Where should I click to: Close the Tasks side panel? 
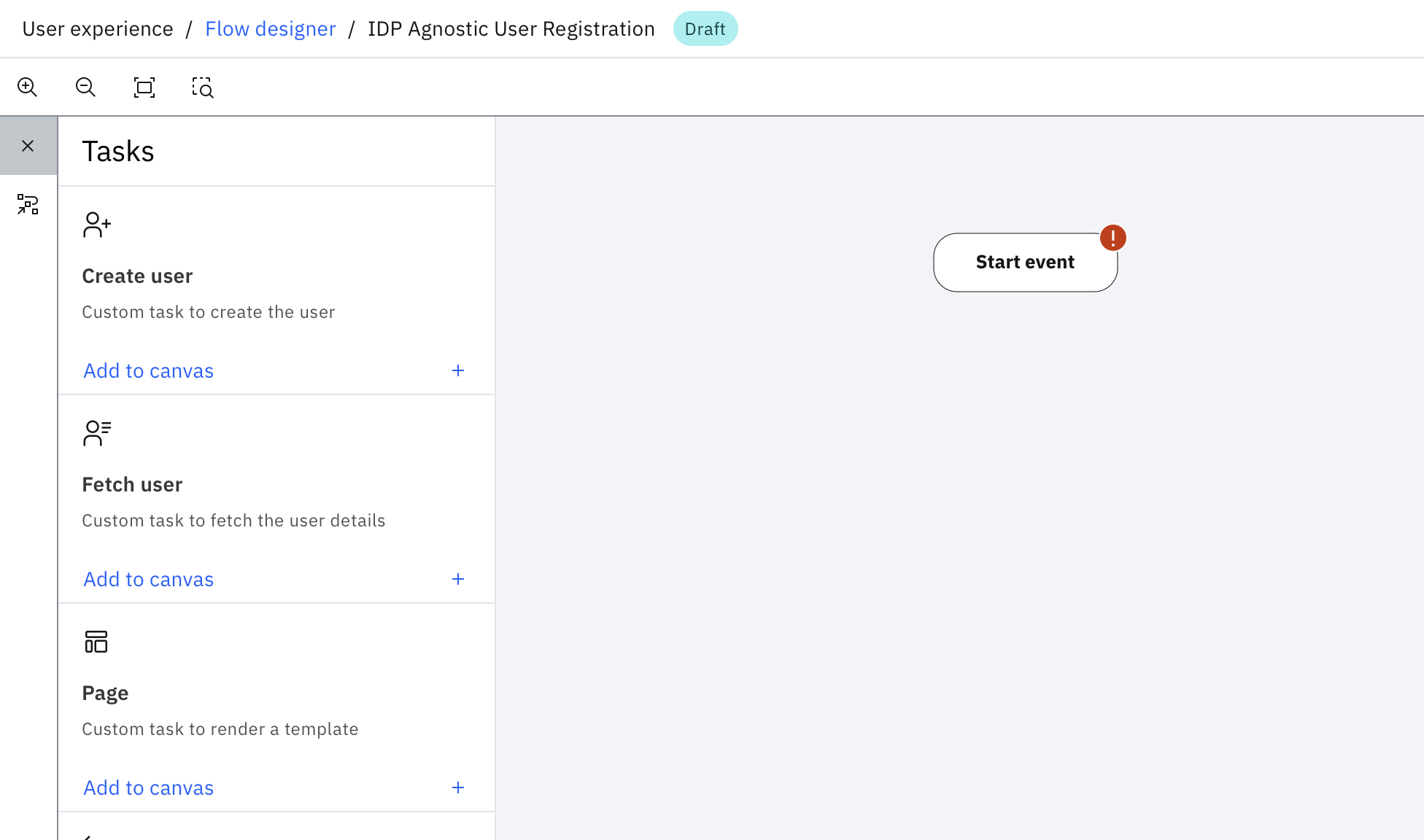point(28,146)
